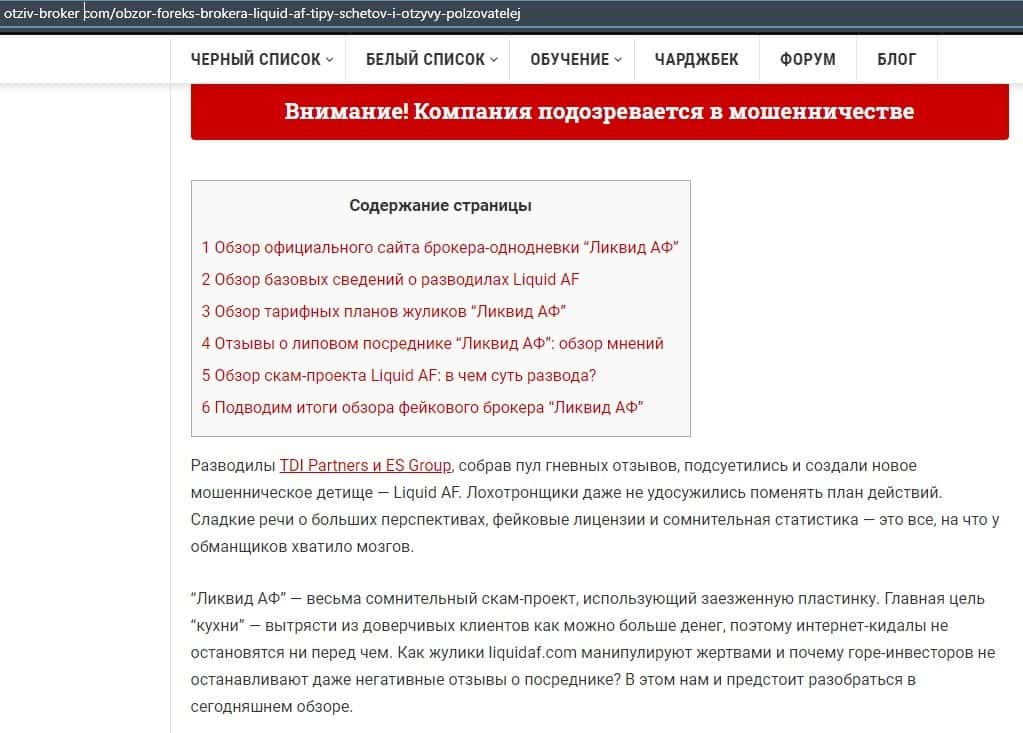Open the БЛОГ section
The image size is (1023, 733).
[896, 59]
